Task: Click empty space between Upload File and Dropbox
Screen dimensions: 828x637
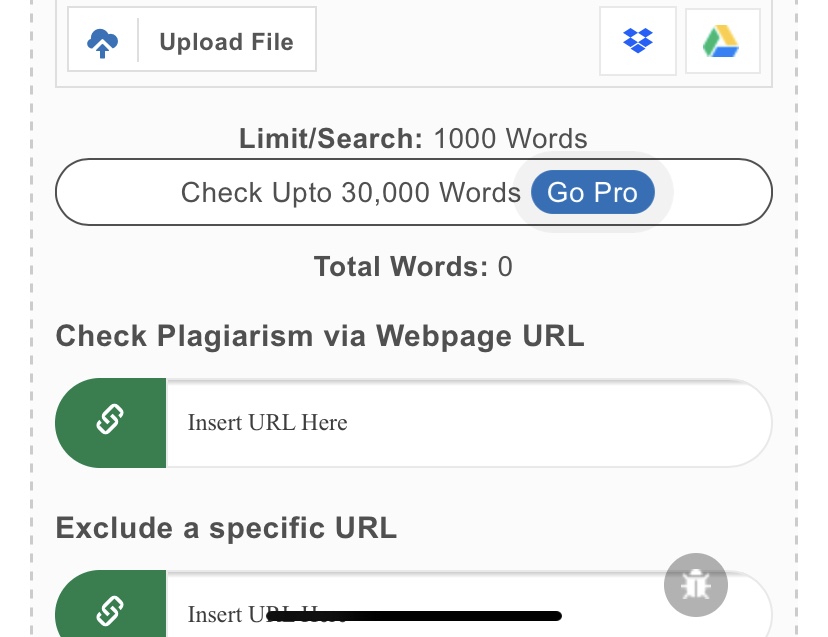Action: (x=457, y=41)
